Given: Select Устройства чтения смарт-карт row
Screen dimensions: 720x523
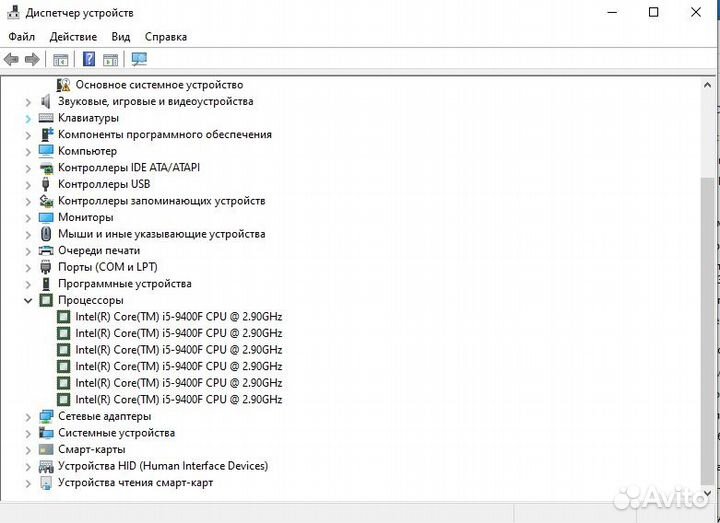Looking at the screenshot, I should coord(135,483).
